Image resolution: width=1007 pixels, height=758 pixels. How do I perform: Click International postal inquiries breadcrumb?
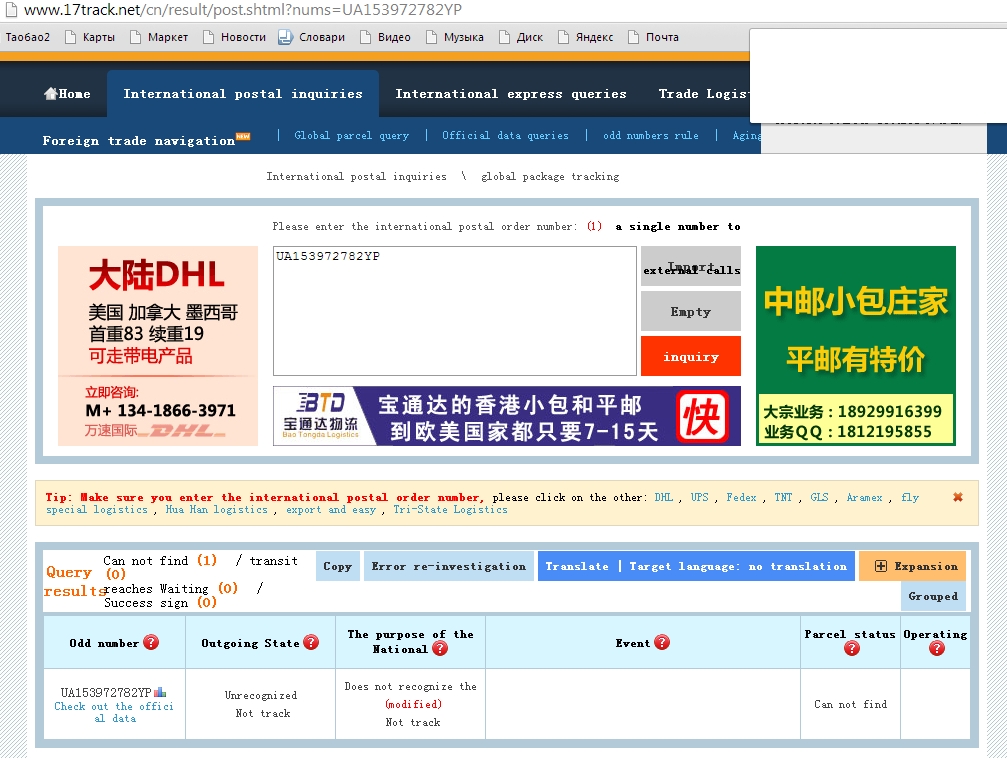point(356,176)
